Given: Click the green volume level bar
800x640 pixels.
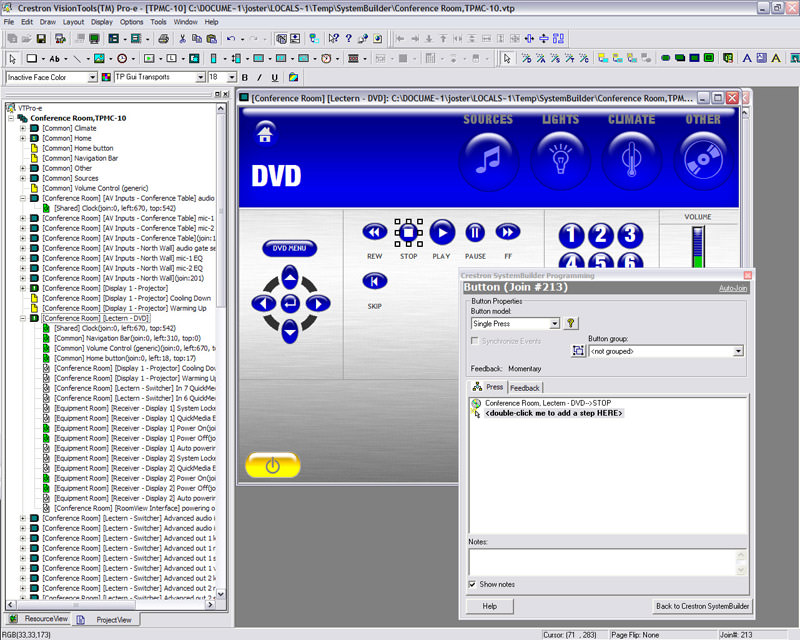Looking at the screenshot, I should pos(698,261).
